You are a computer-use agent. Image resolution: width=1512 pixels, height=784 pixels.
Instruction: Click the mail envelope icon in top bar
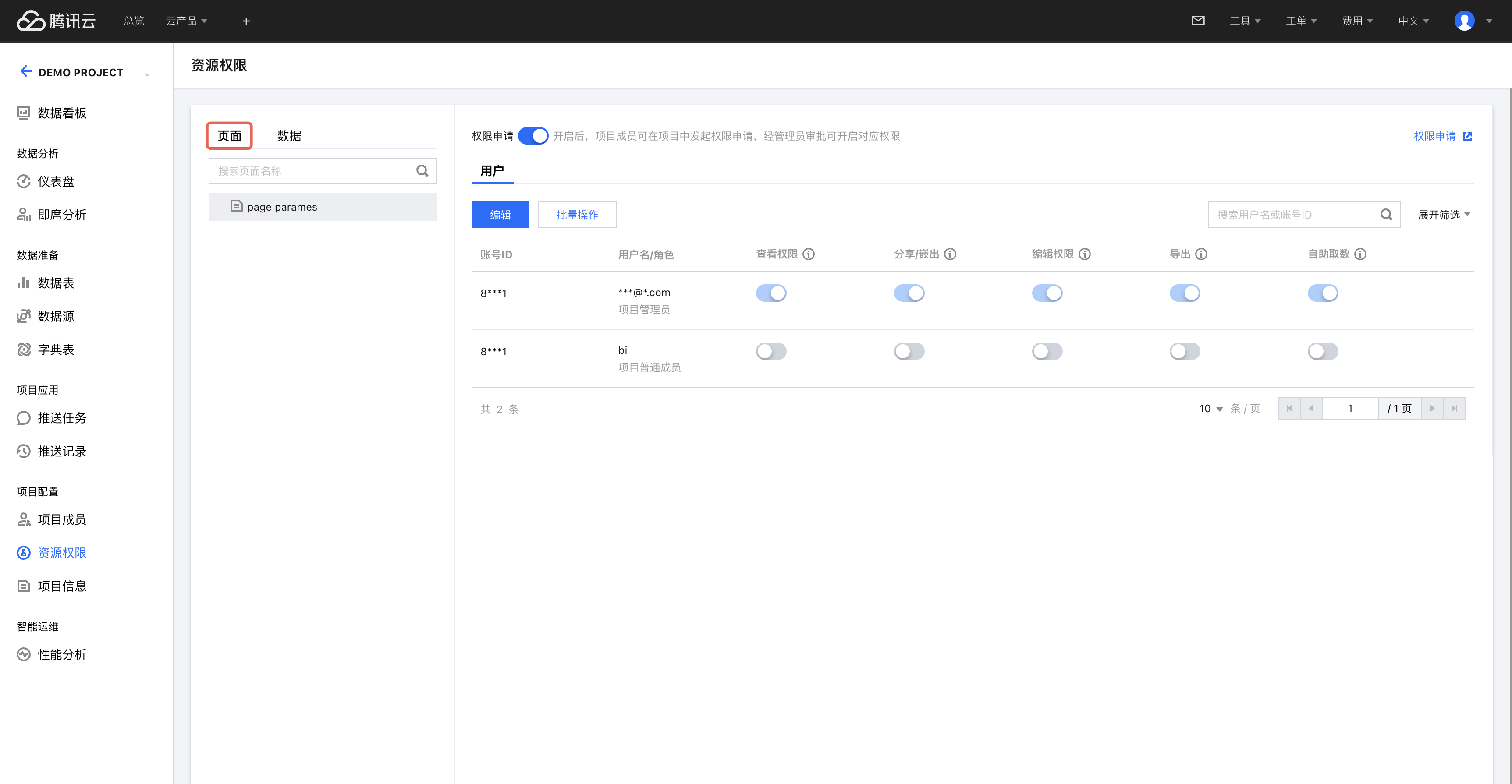pos(1197,21)
